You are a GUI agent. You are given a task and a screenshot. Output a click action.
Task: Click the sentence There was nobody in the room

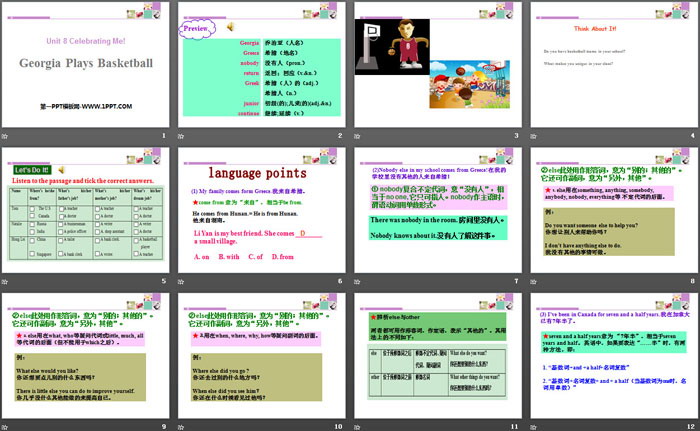[x=413, y=220]
